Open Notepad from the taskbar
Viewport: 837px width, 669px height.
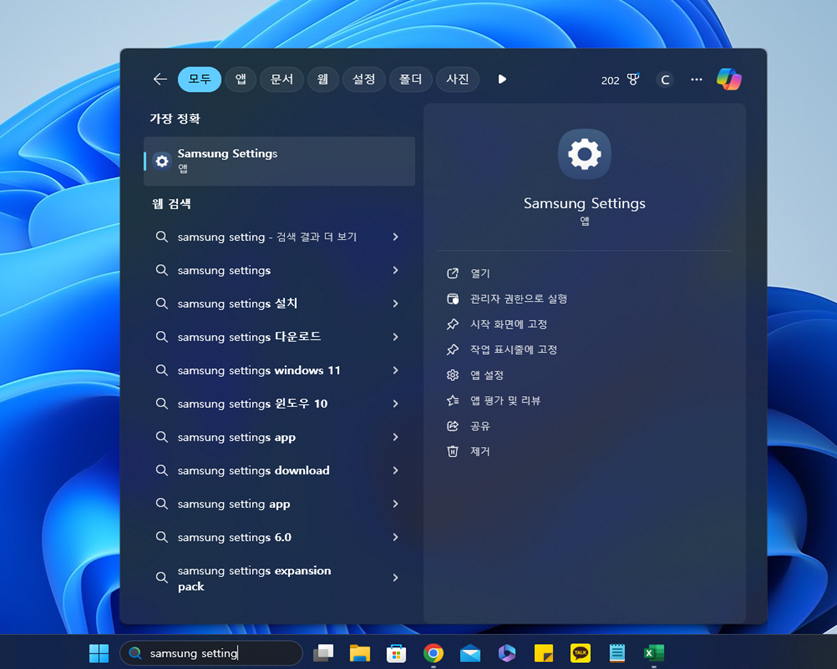[617, 653]
